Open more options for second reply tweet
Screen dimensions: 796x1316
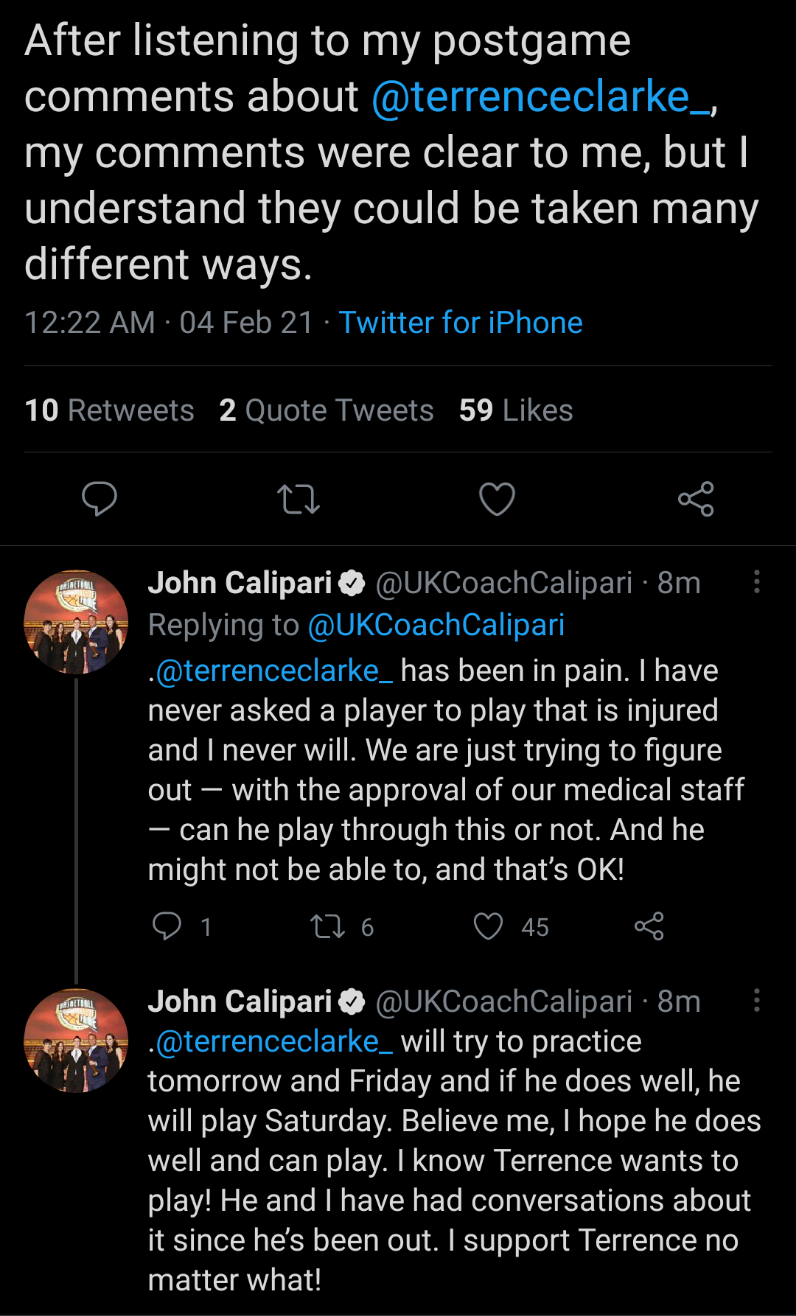pos(757,1001)
